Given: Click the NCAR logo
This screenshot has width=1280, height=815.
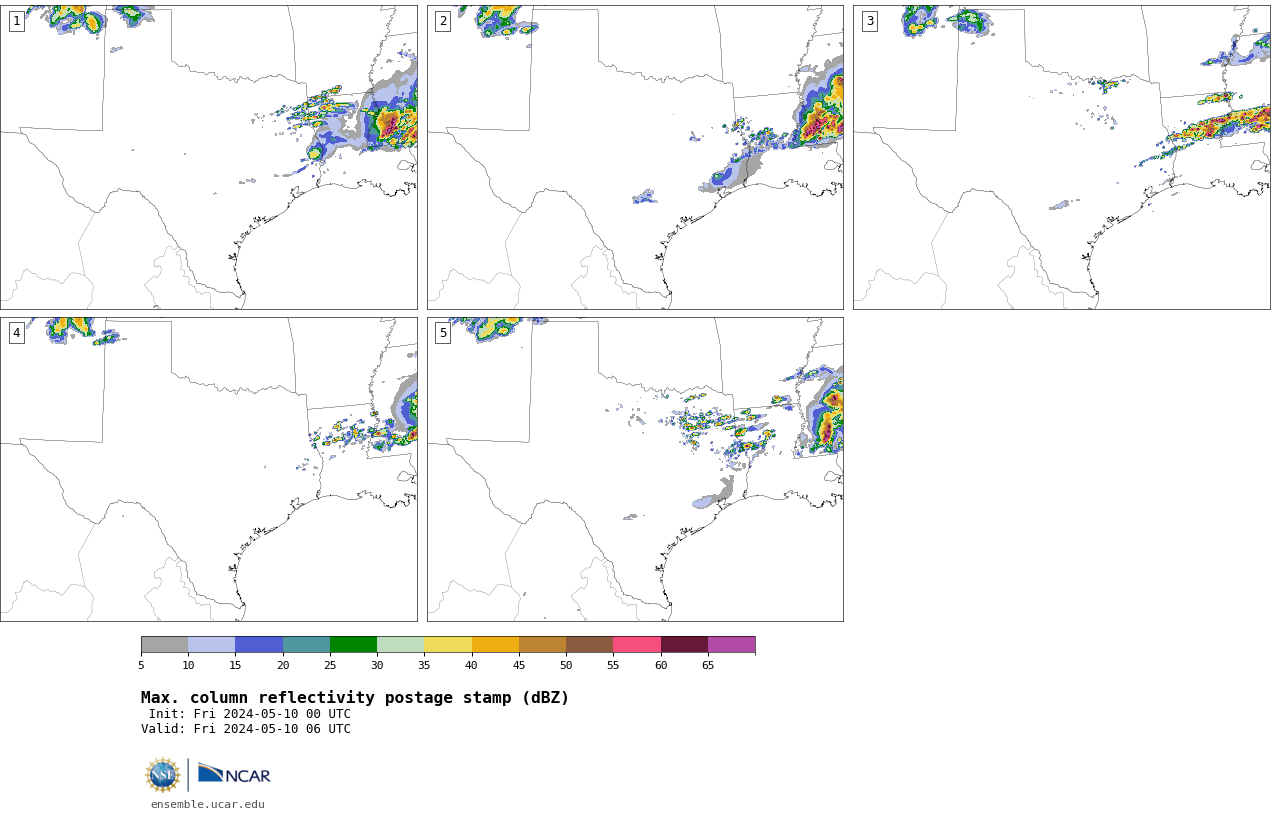Looking at the screenshot, I should pyautogui.click(x=234, y=774).
